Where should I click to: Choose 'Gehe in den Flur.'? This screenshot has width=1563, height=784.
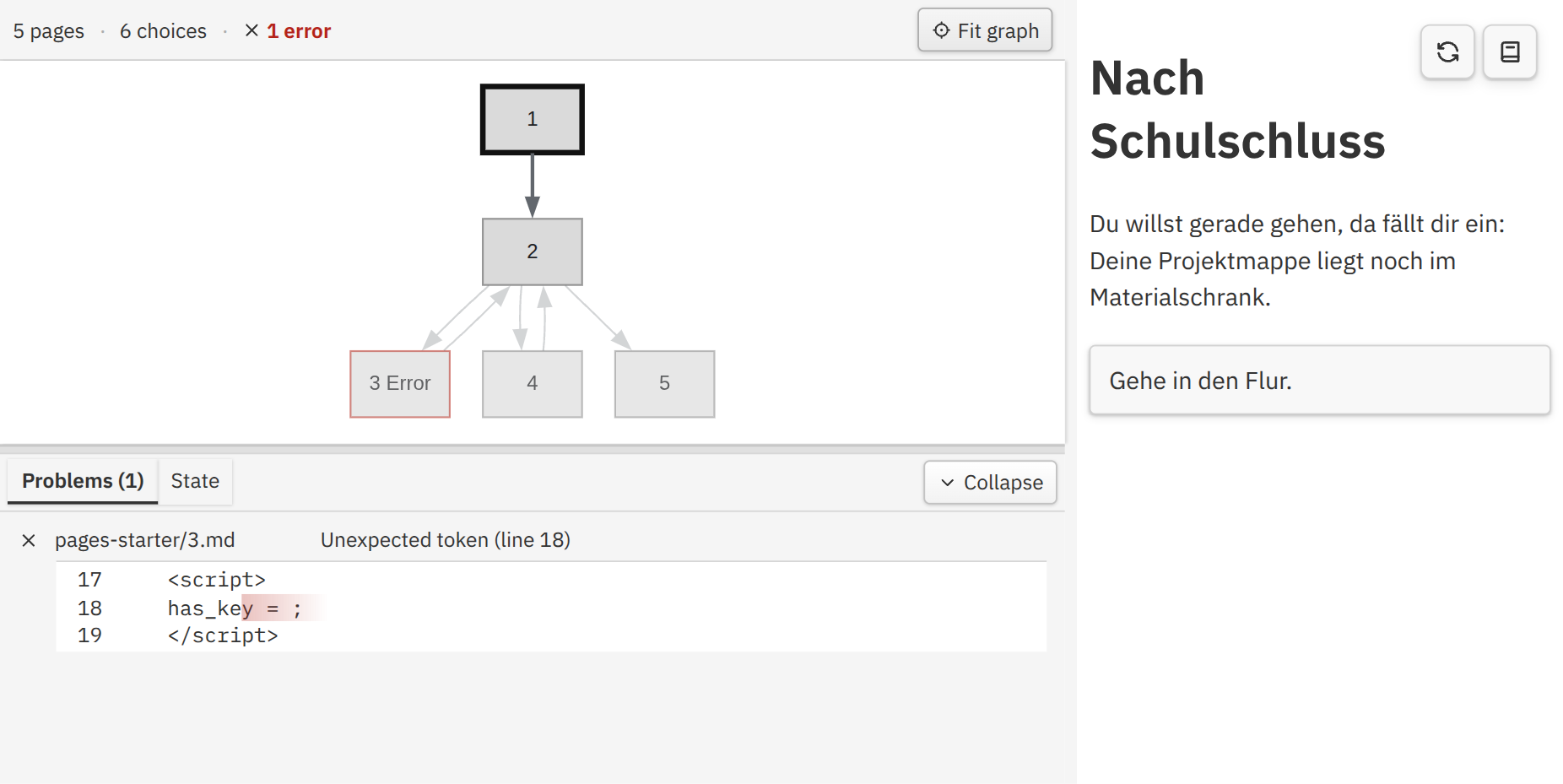point(1320,381)
